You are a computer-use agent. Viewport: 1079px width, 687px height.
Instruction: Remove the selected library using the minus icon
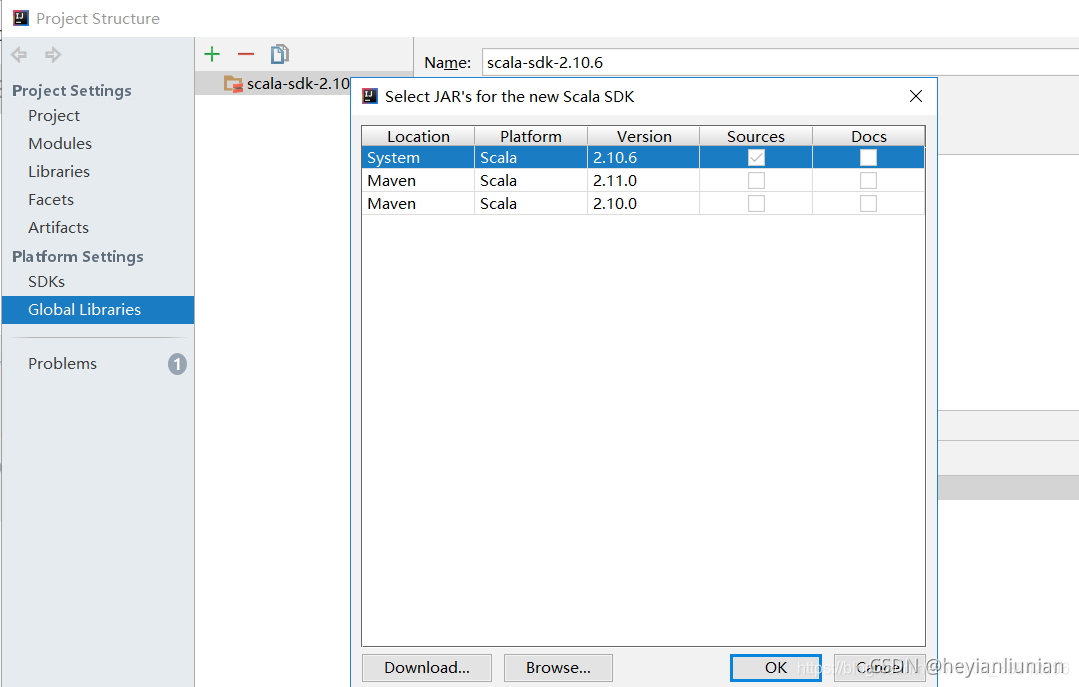click(x=245, y=53)
